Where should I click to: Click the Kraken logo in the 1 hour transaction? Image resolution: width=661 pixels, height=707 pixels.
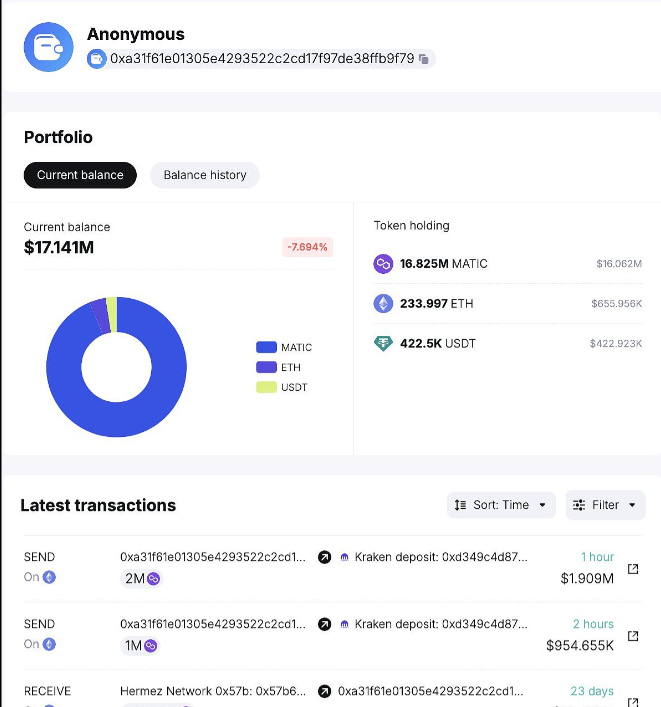point(344,557)
